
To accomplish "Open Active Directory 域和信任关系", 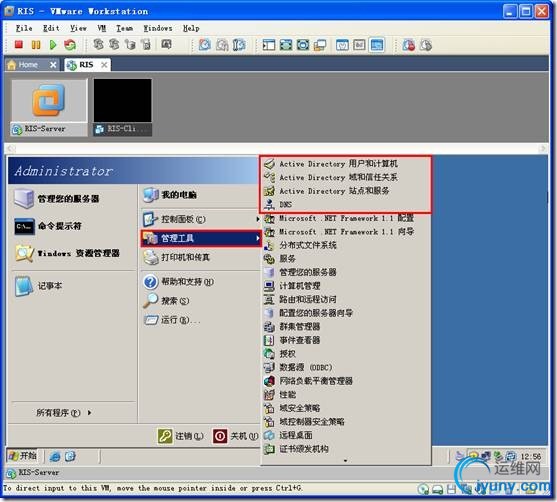I will coord(338,177).
